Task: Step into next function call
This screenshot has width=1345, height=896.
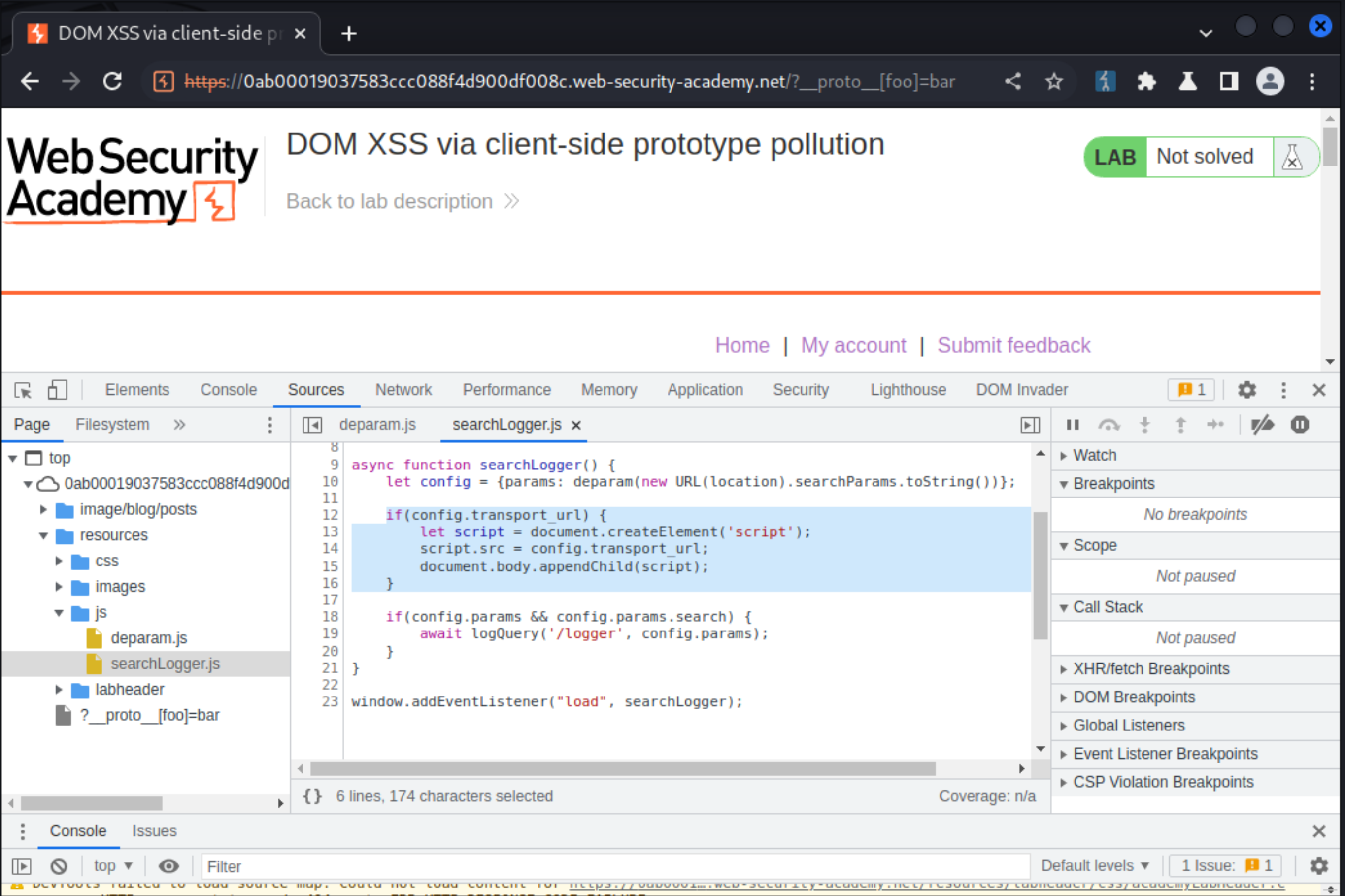Action: point(1144,425)
